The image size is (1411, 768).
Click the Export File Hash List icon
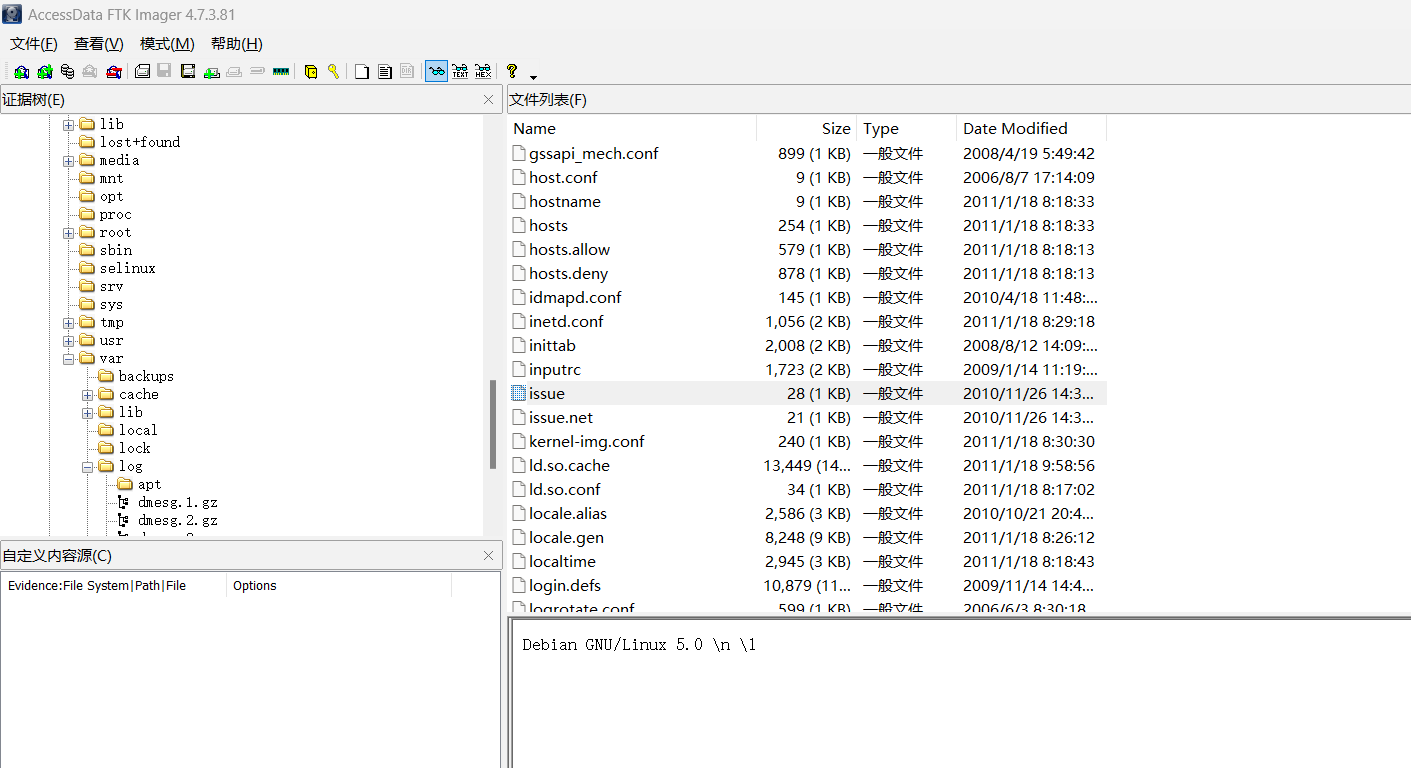click(385, 72)
